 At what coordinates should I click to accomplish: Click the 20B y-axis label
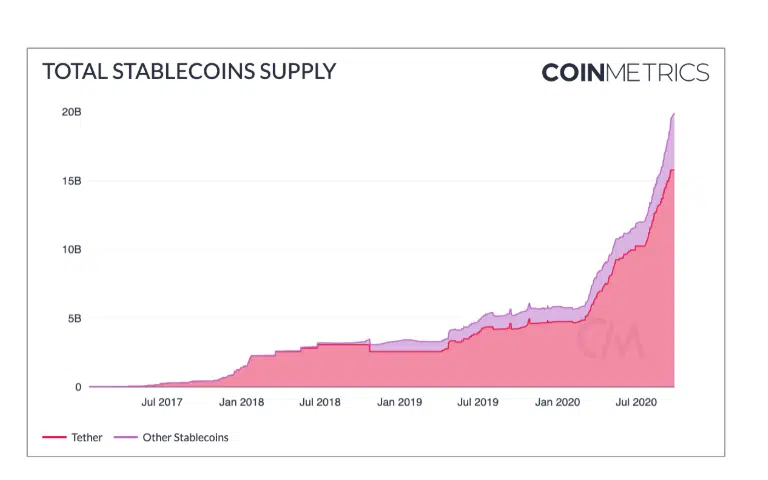tap(72, 112)
